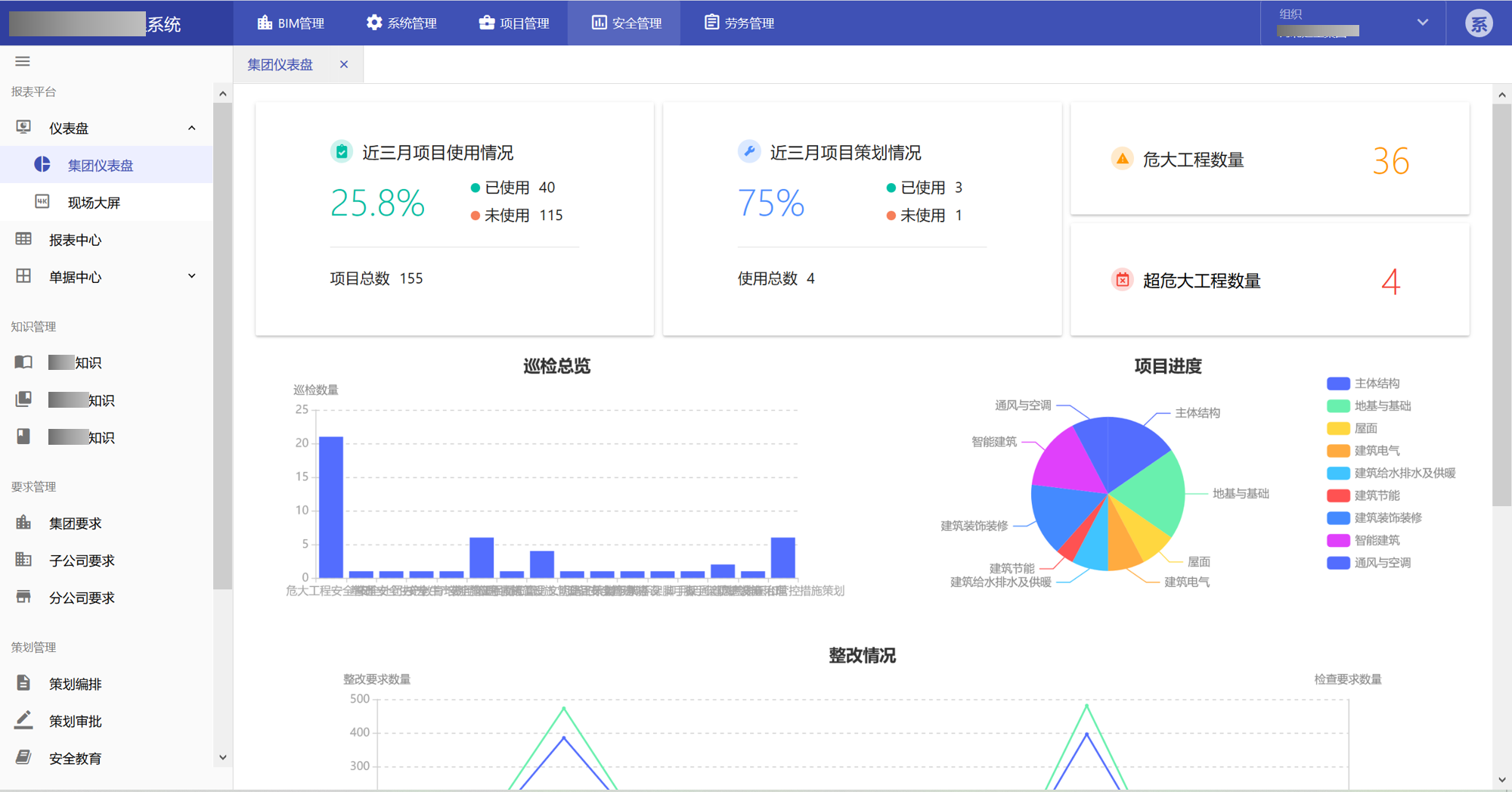
Task: Click the 项目总数 155 text
Action: (376, 278)
